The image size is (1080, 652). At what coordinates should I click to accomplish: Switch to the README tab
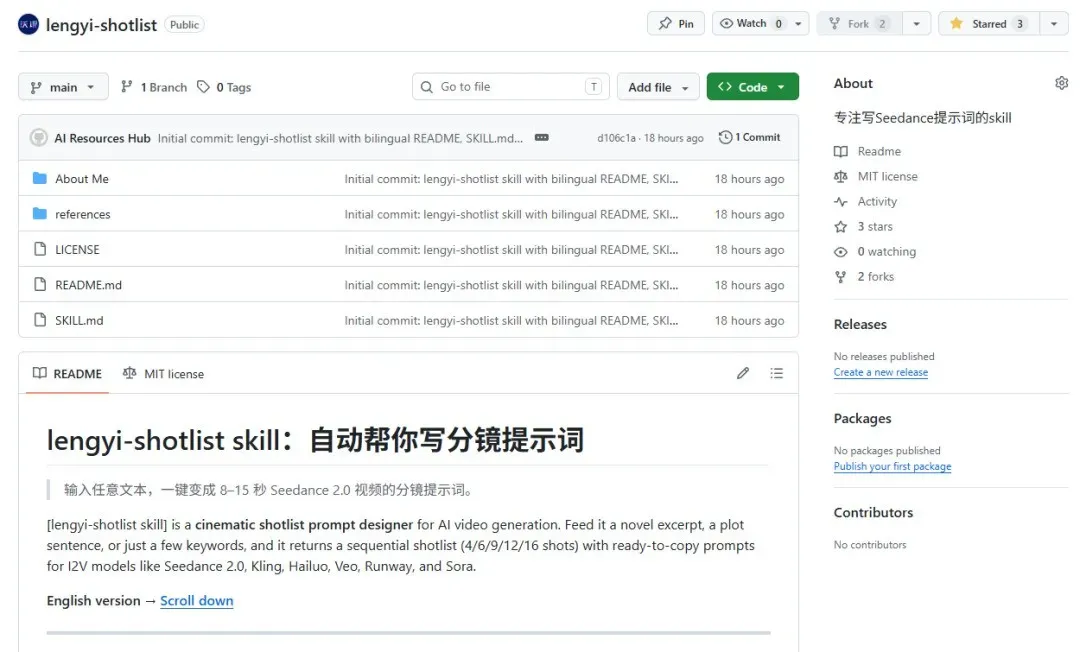pyautogui.click(x=68, y=373)
